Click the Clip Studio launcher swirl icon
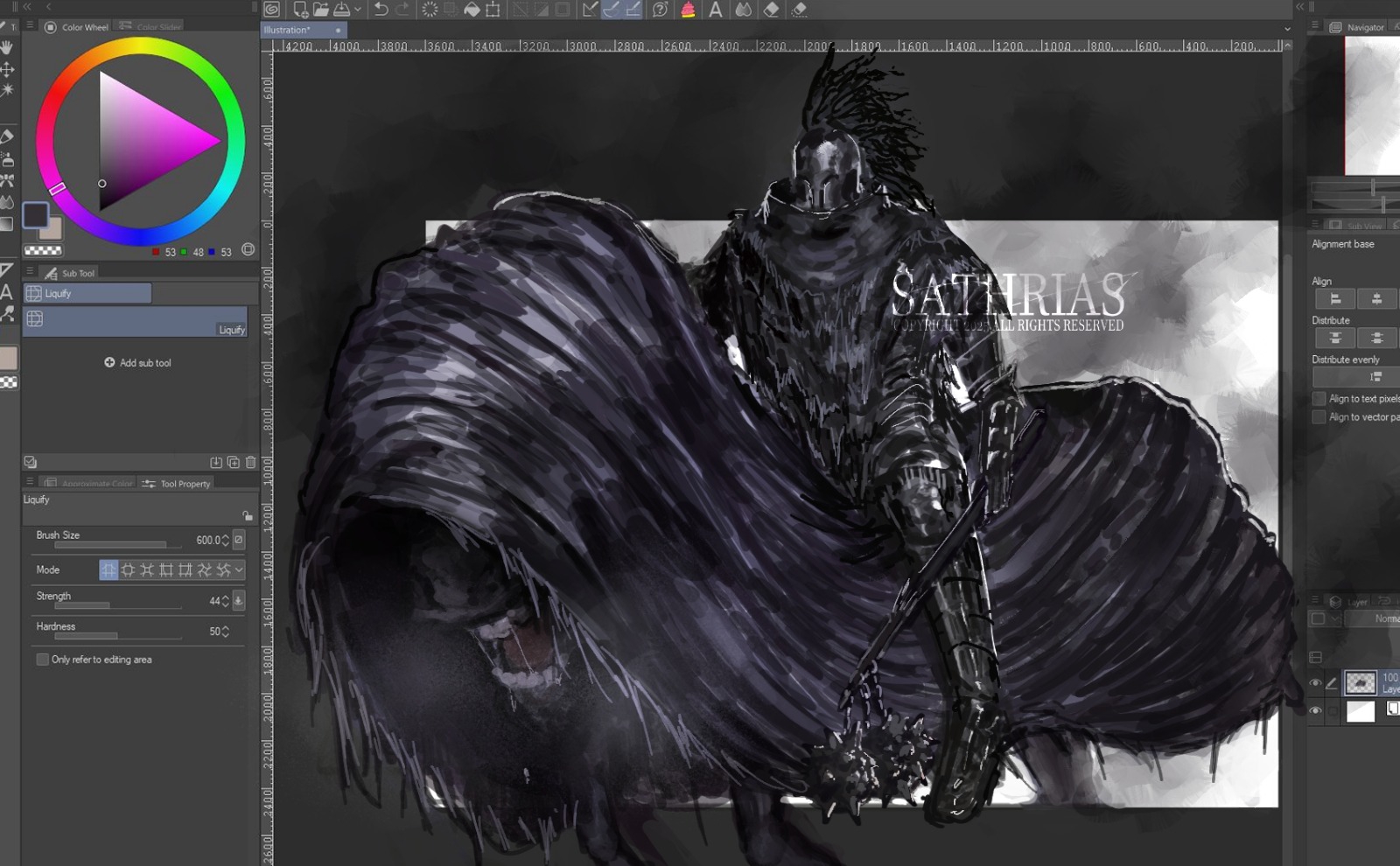 pos(272,10)
